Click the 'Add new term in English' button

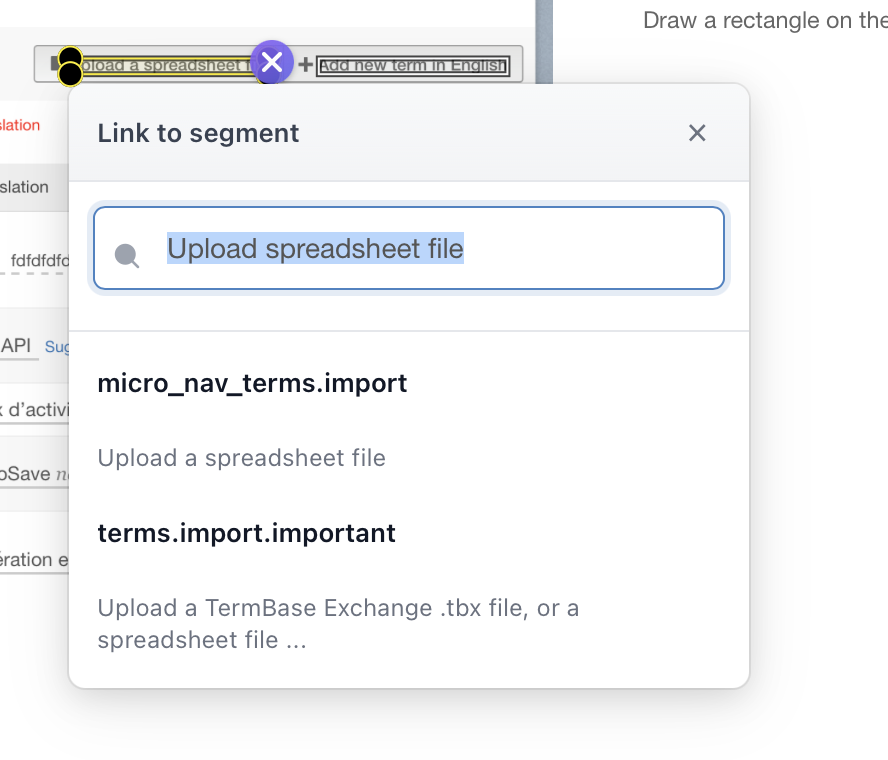pos(412,66)
